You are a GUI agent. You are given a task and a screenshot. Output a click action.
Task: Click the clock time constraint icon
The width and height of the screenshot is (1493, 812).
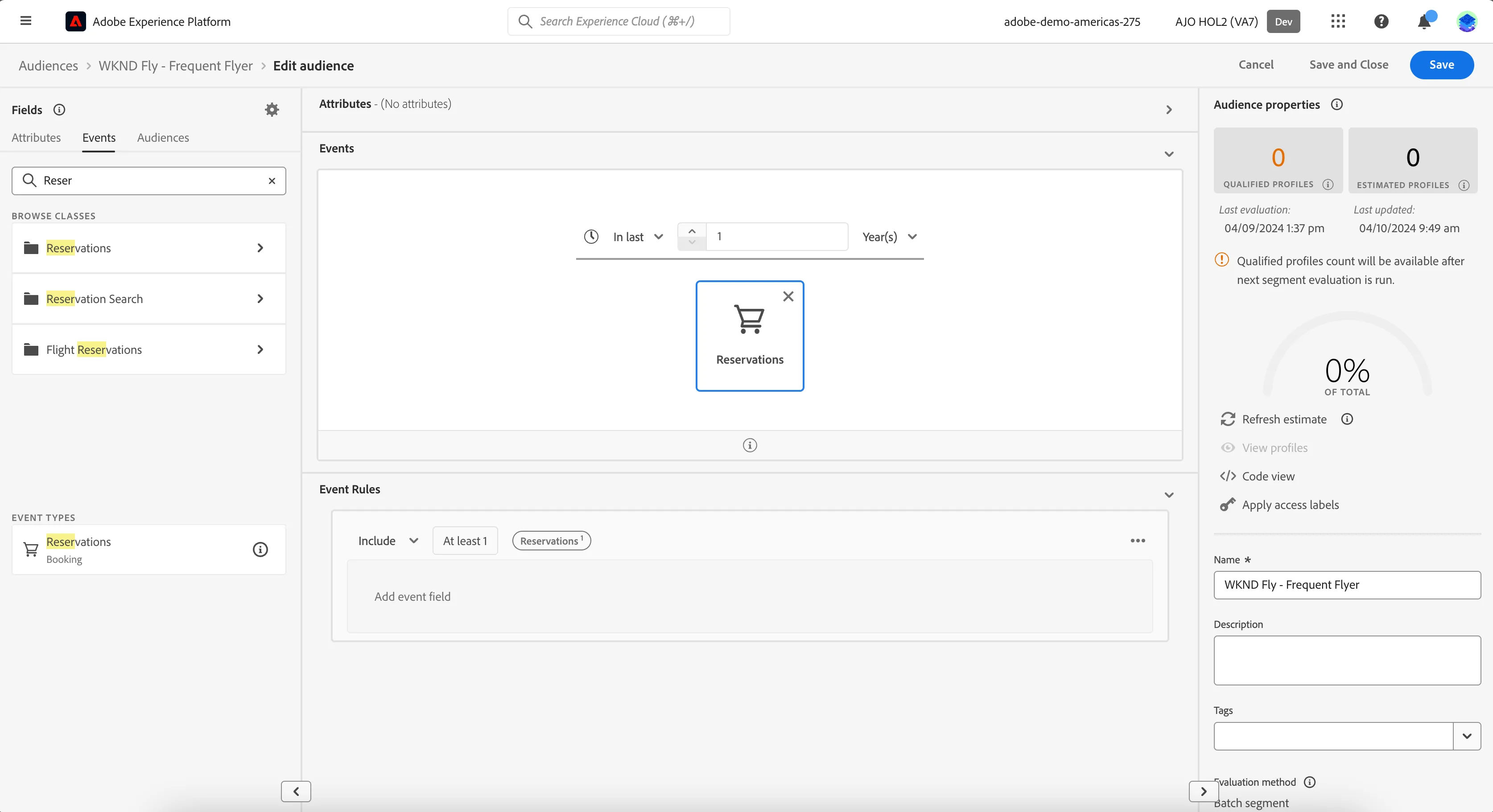(x=591, y=236)
